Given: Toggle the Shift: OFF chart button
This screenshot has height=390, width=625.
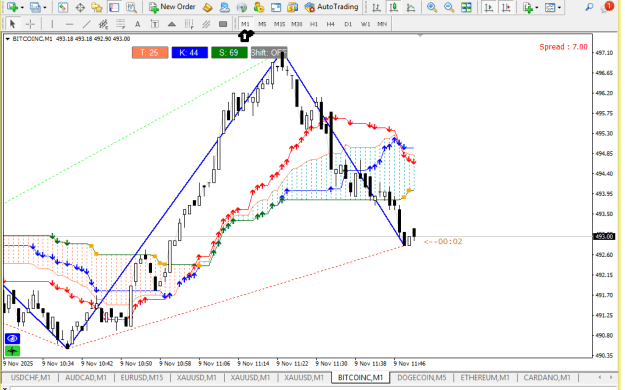Looking at the screenshot, I should [269, 53].
